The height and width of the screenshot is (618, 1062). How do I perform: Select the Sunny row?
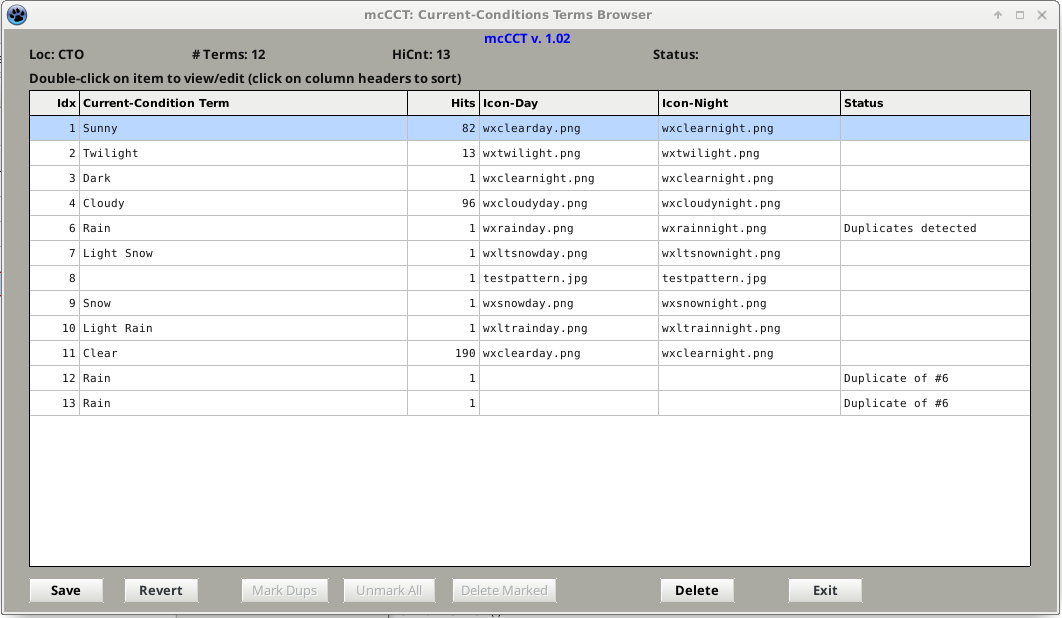tap(243, 128)
